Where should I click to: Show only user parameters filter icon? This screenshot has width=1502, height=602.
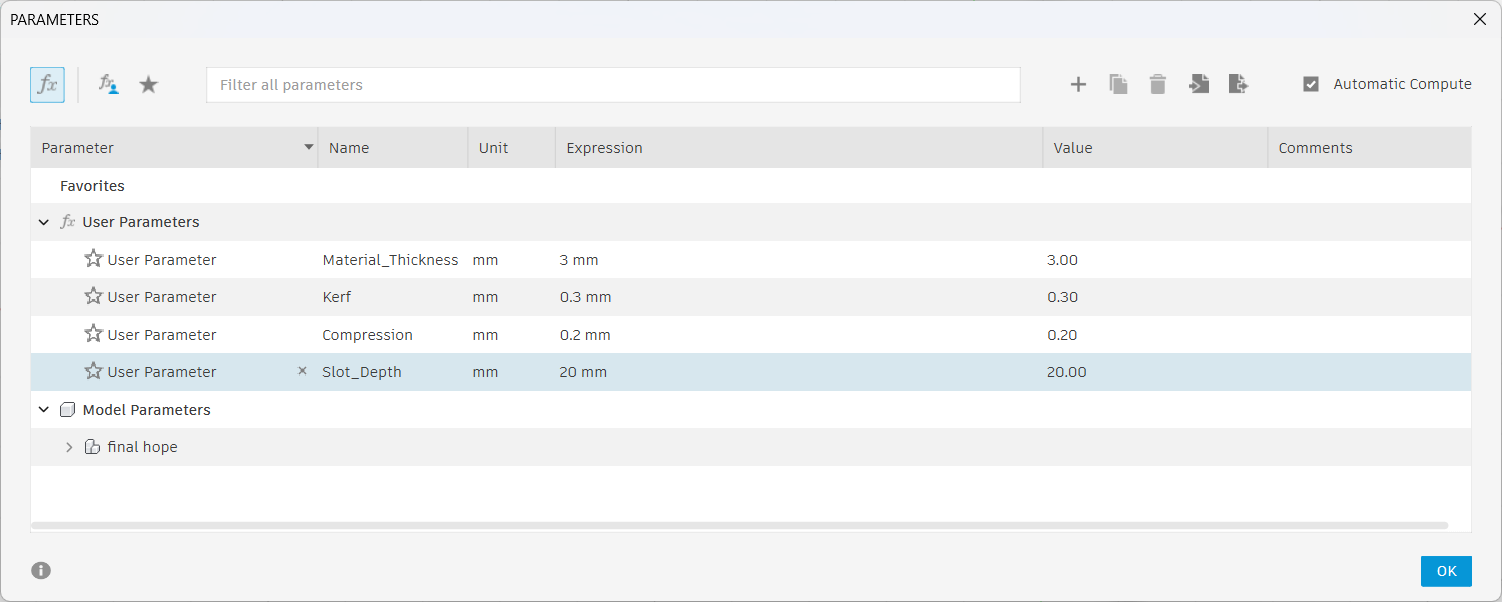(108, 85)
